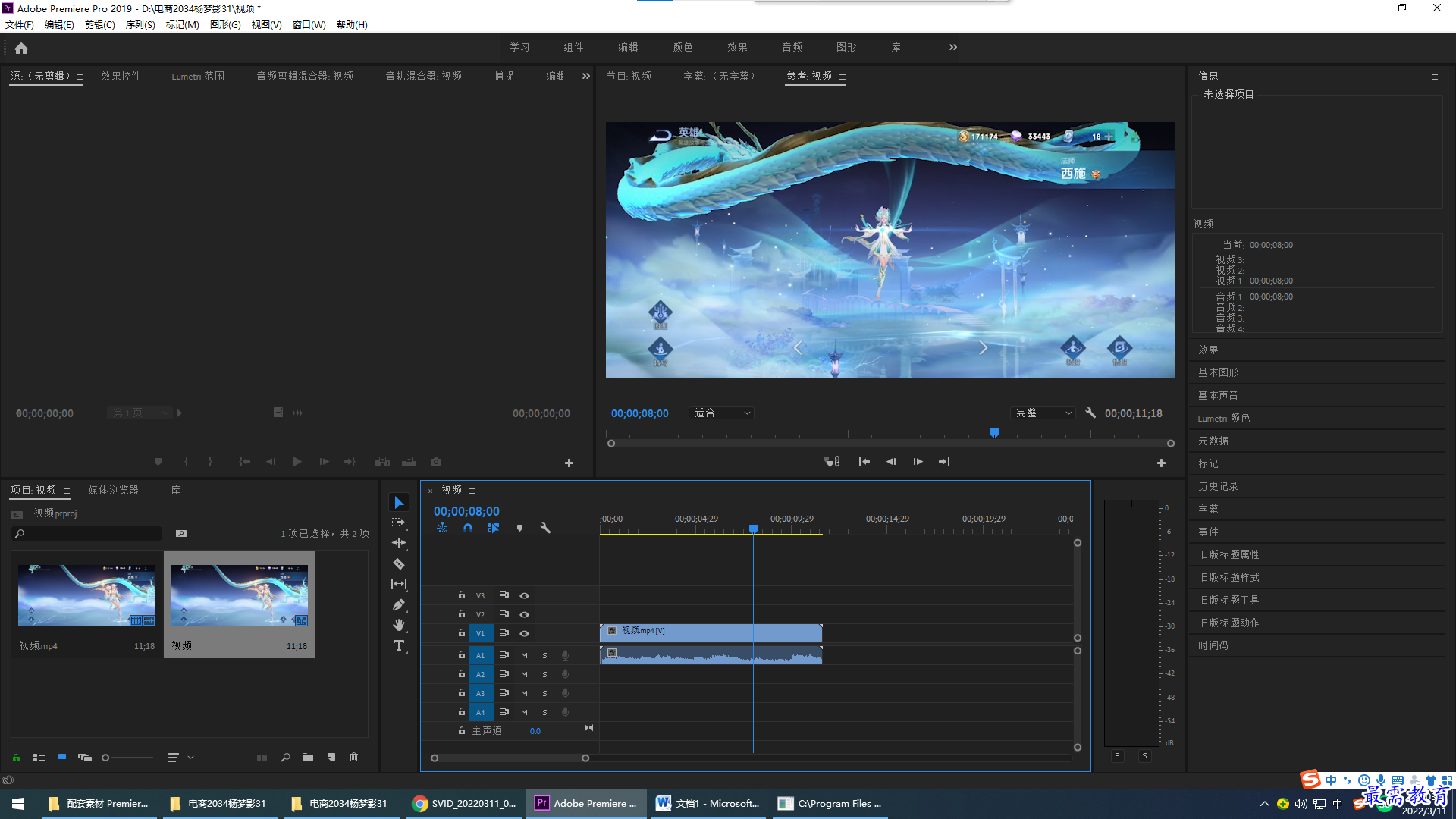1456x819 pixels.
Task: Click program monitor wrench settings icon
Action: pyautogui.click(x=1090, y=413)
